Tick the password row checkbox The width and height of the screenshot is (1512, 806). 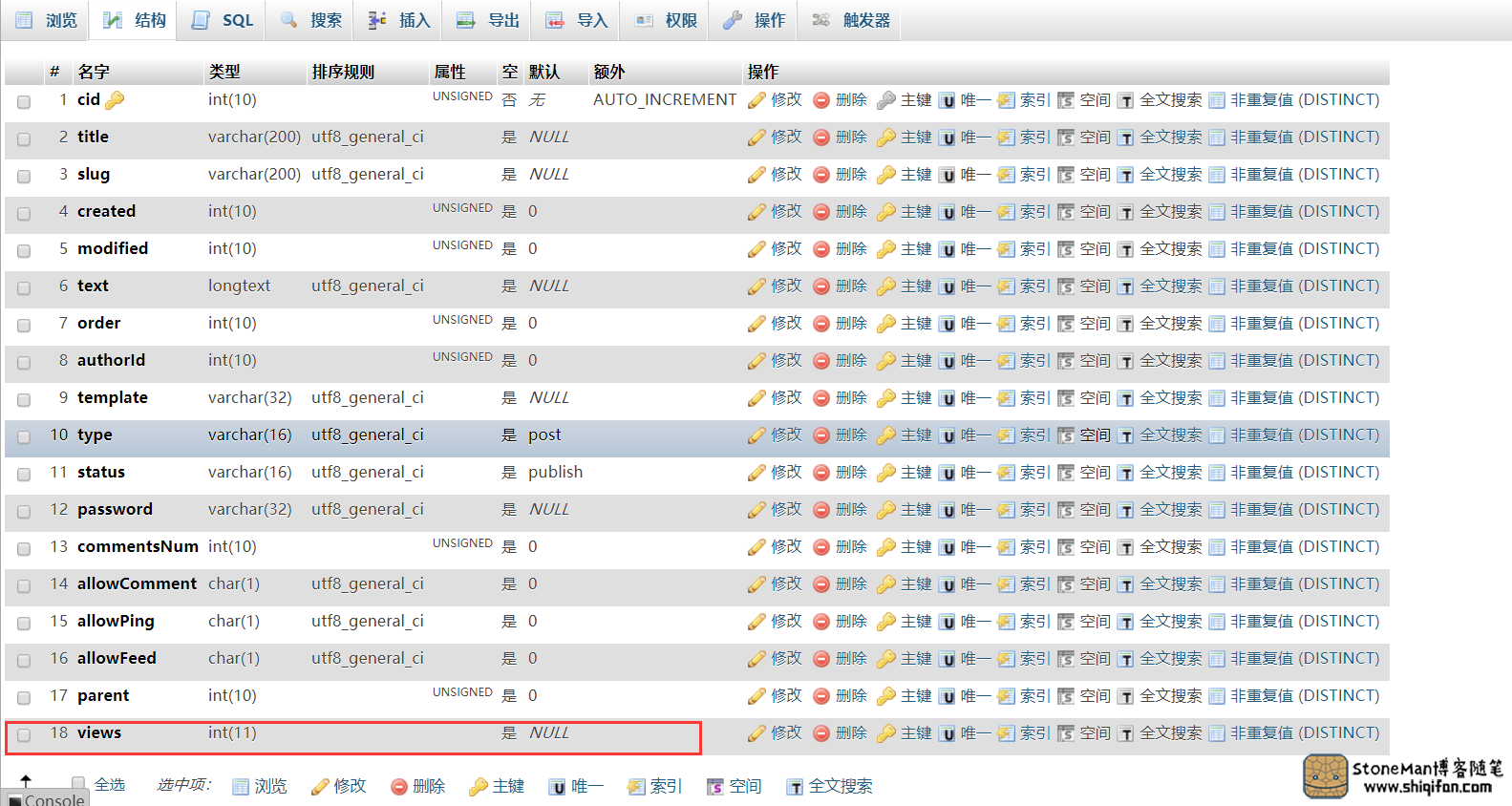[x=24, y=511]
